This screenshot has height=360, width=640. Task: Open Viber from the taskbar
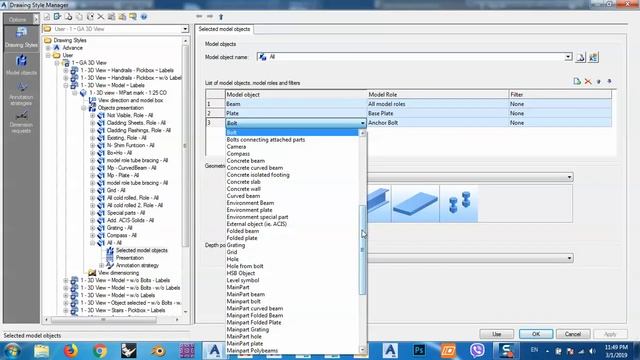click(x=477, y=351)
